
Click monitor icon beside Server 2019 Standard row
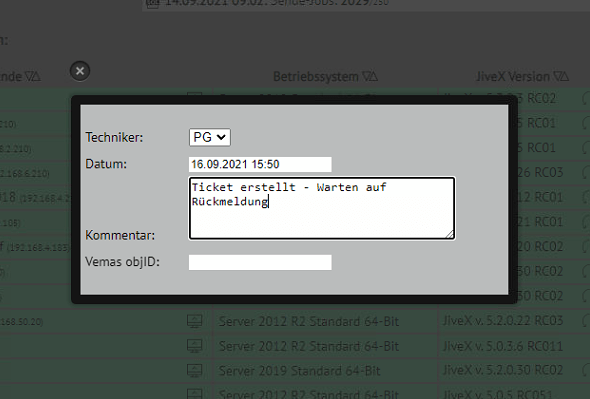pyautogui.click(x=195, y=370)
